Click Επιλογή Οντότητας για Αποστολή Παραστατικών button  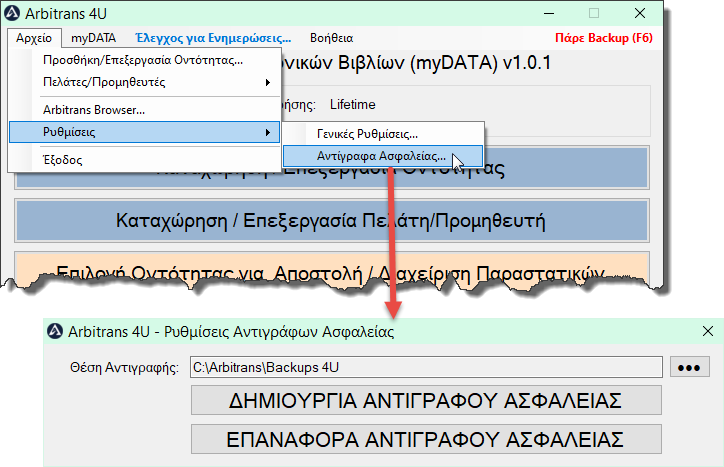click(332, 270)
